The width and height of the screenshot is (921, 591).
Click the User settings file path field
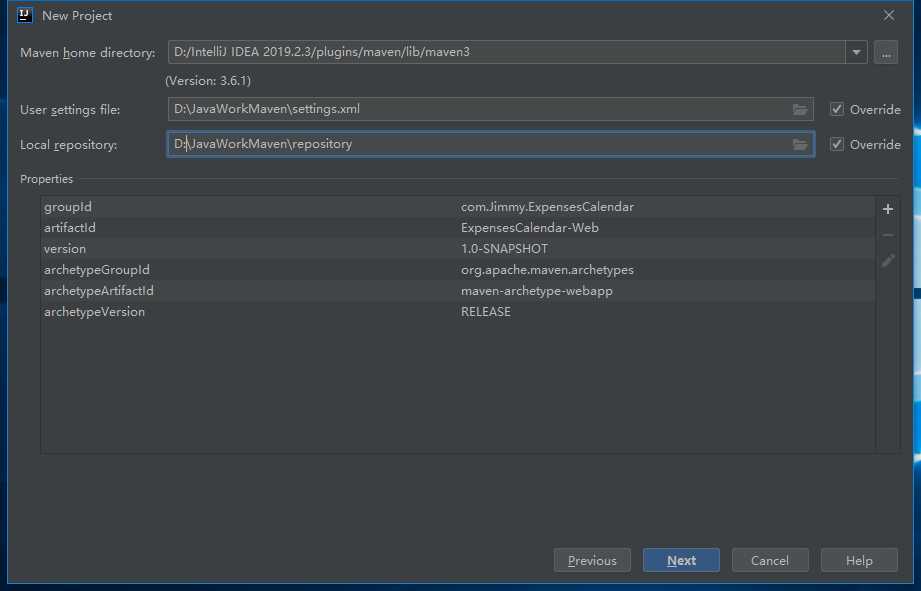click(x=490, y=109)
